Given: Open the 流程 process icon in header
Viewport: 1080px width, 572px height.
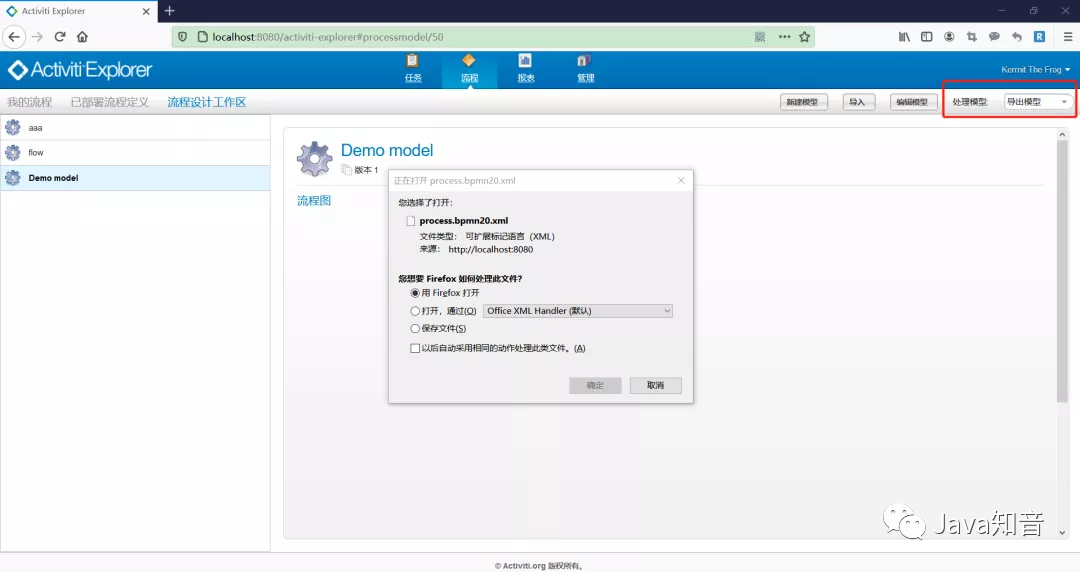Looking at the screenshot, I should 469,68.
